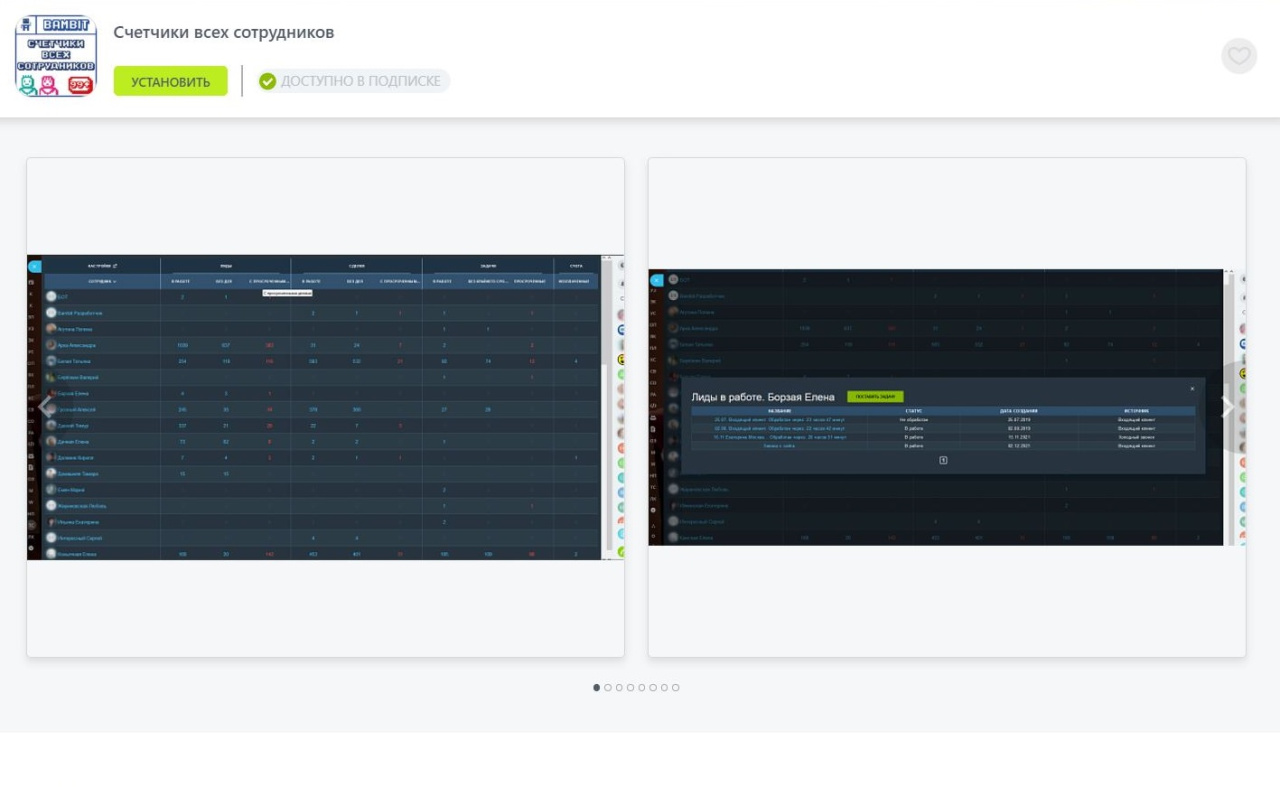
Task: Click the Bambit app logo image
Action: point(56,56)
